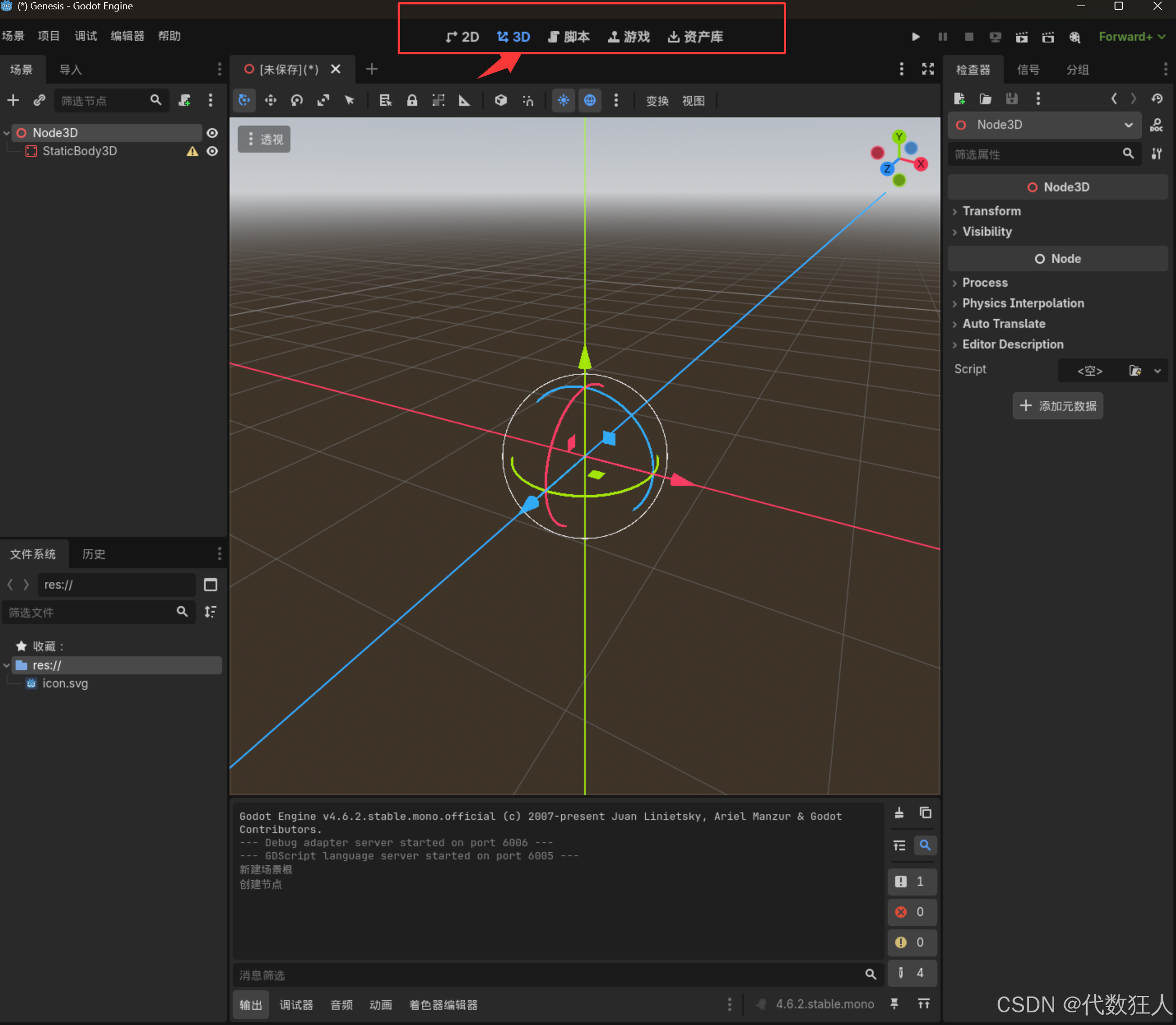Click the clear output broom icon

(x=899, y=813)
